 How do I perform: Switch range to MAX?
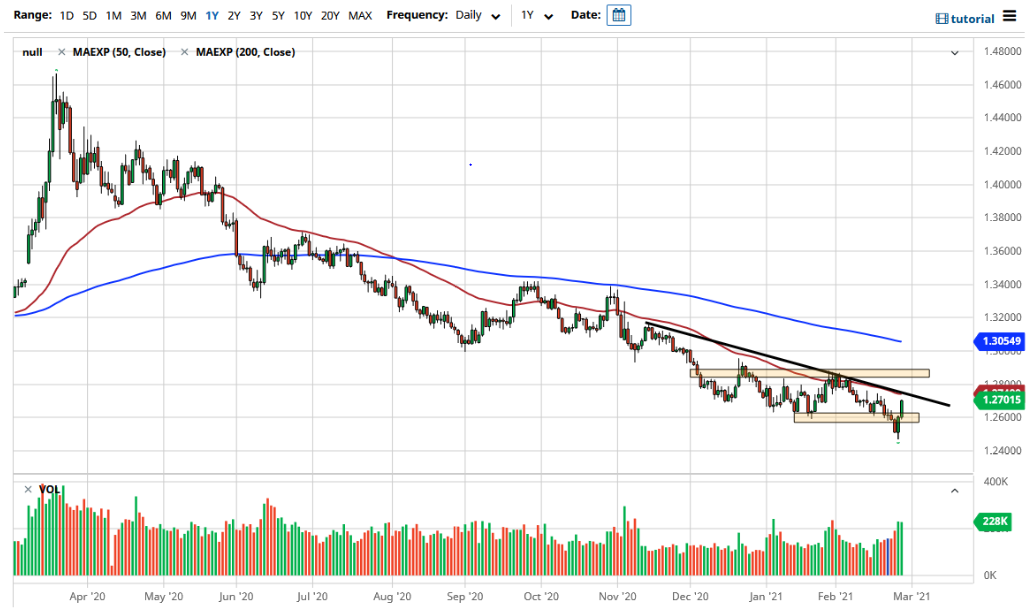coord(360,15)
